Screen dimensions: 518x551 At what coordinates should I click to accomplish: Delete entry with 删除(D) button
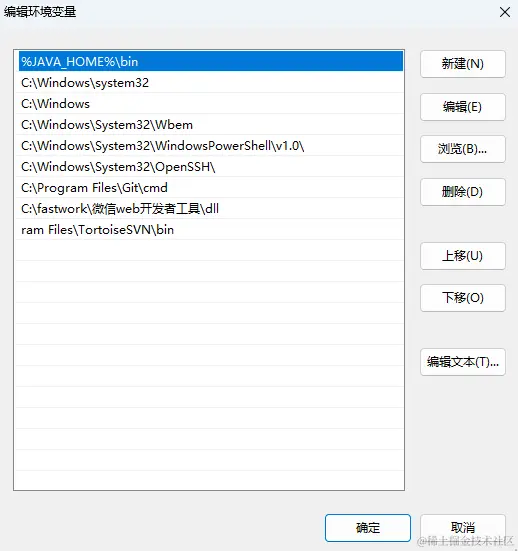tap(463, 192)
